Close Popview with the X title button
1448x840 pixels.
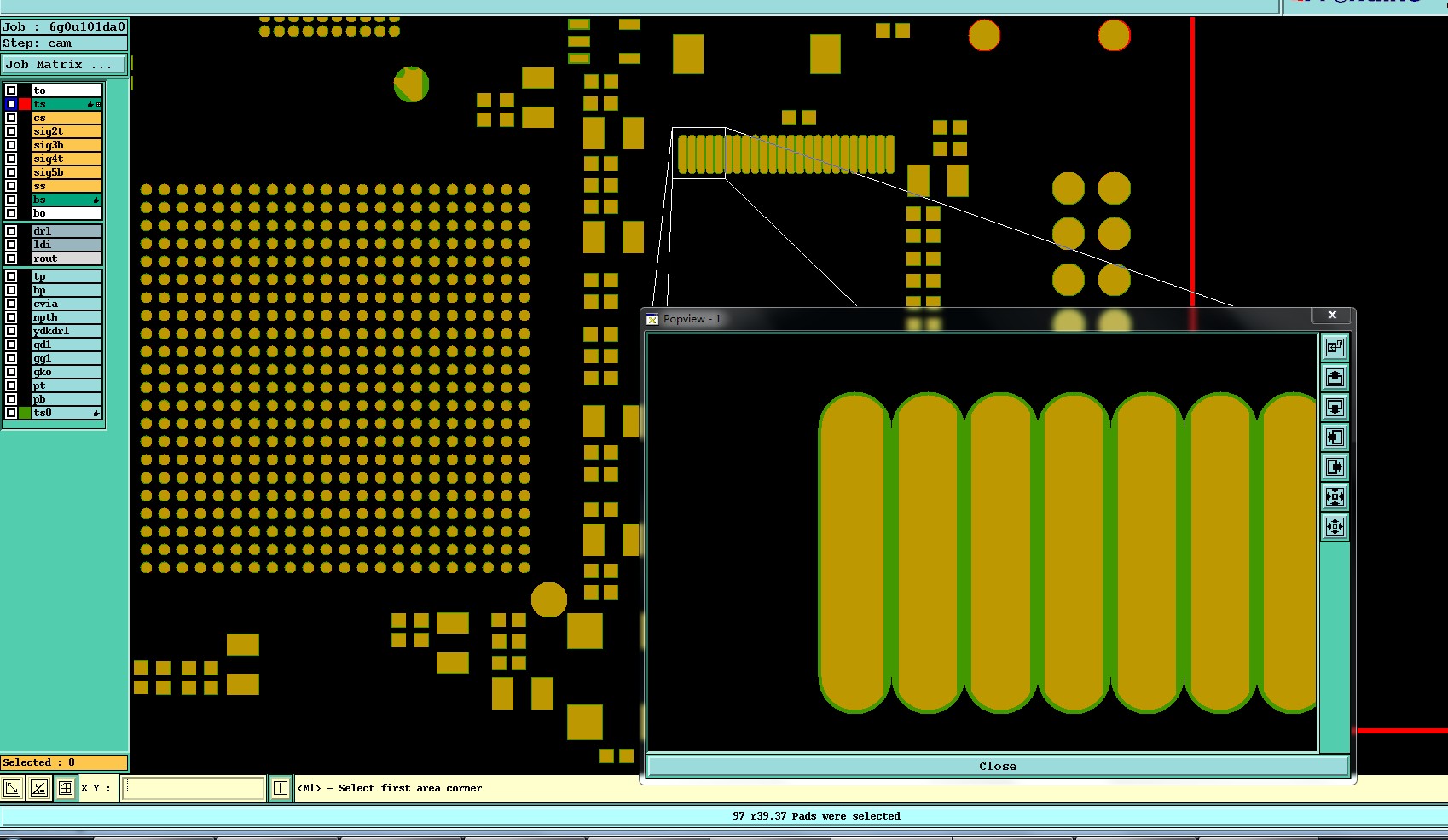(1332, 315)
